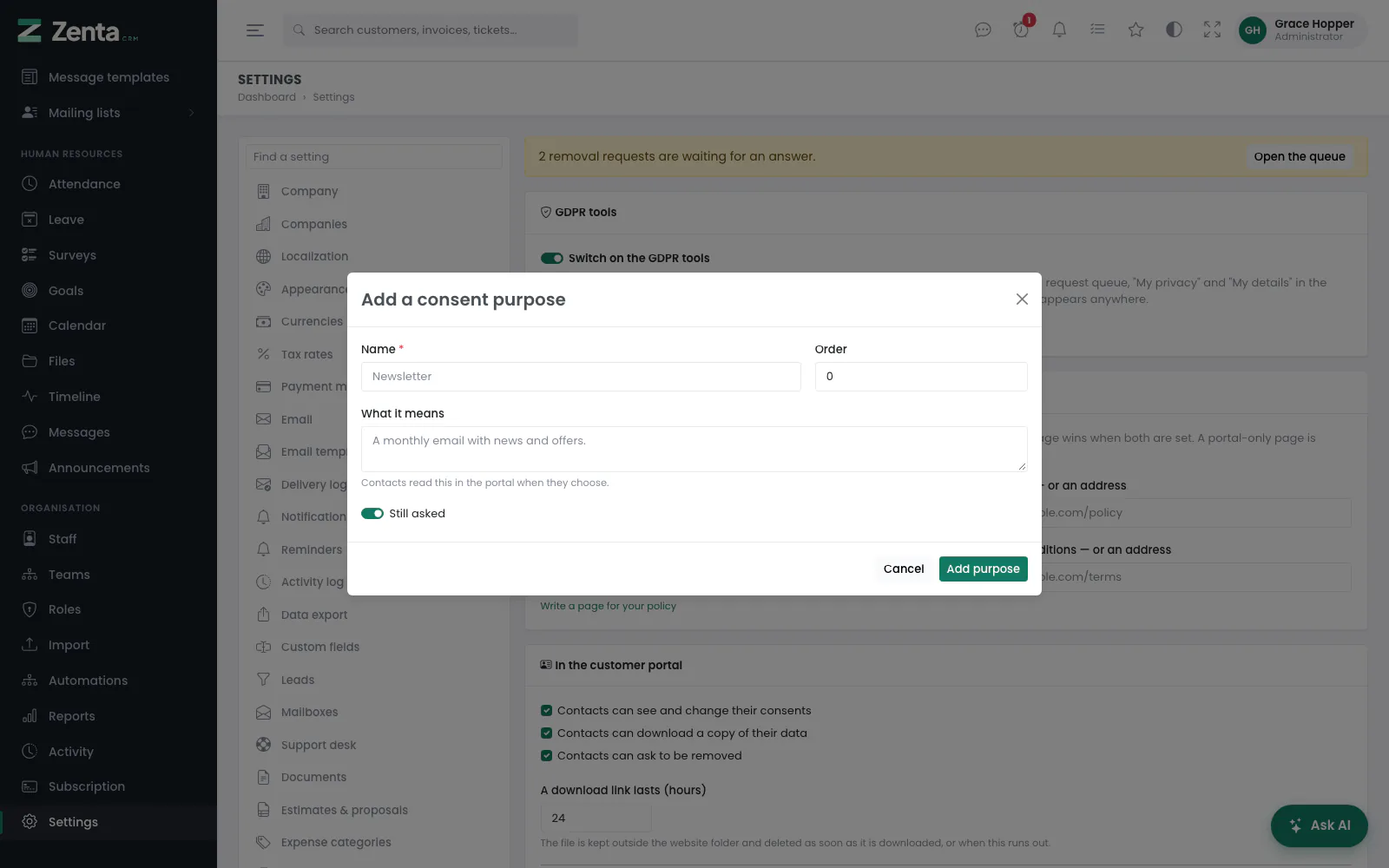The width and height of the screenshot is (1389, 868).
Task: Click the global search field
Action: (x=431, y=30)
